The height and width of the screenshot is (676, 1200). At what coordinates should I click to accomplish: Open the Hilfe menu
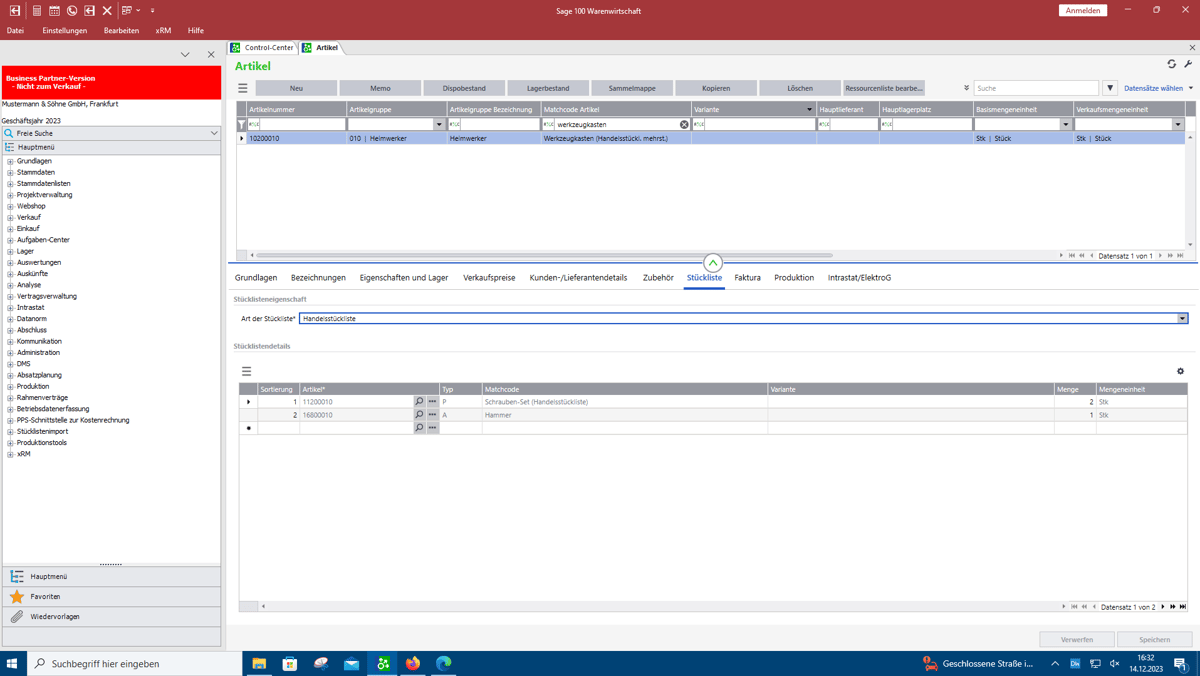click(x=196, y=31)
